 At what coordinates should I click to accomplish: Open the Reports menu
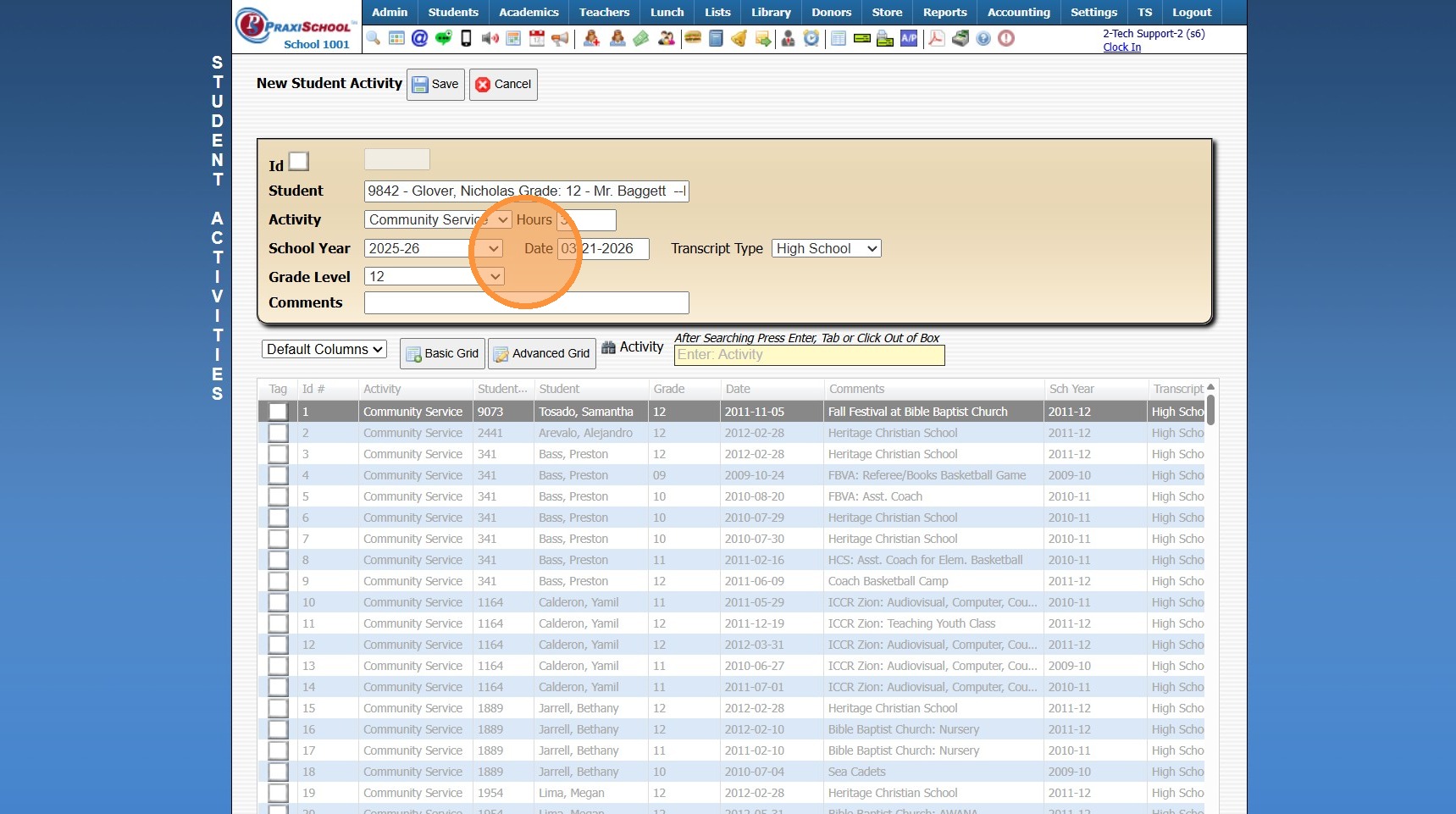[x=944, y=12]
